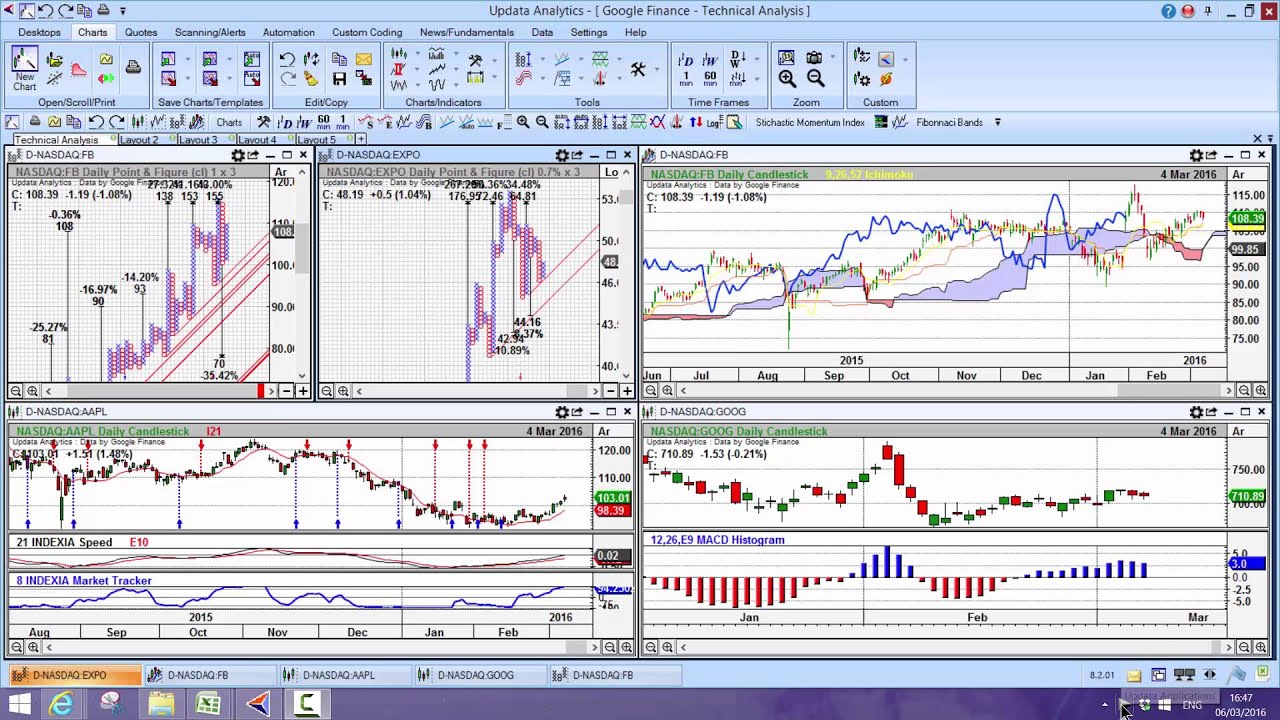This screenshot has height=720, width=1280.
Task: Click minus button at bottom of FB Point & Figure chart
Action: point(287,391)
